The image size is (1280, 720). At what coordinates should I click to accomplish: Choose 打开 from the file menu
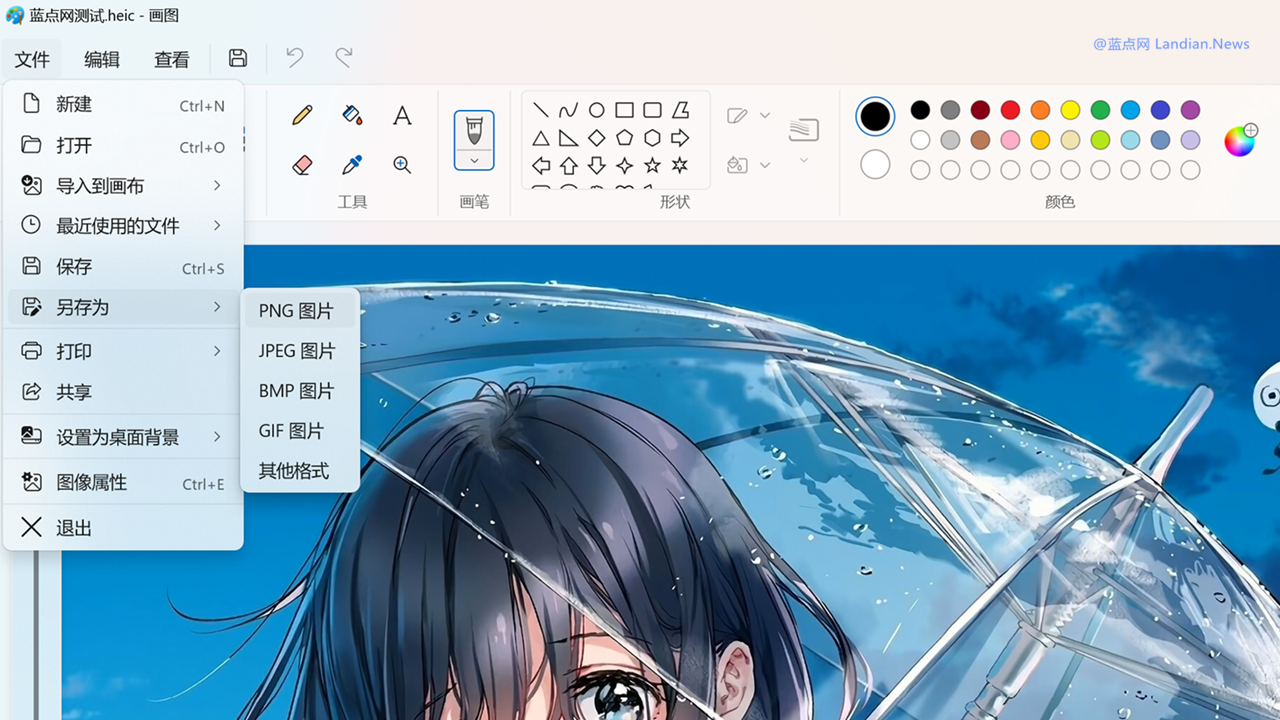tap(123, 145)
